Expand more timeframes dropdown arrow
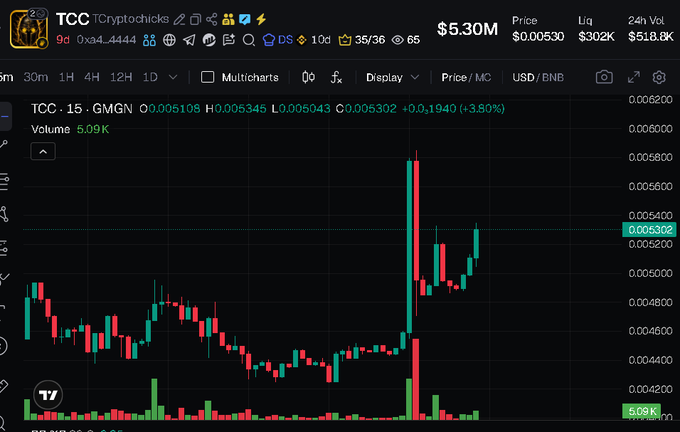 pos(173,77)
